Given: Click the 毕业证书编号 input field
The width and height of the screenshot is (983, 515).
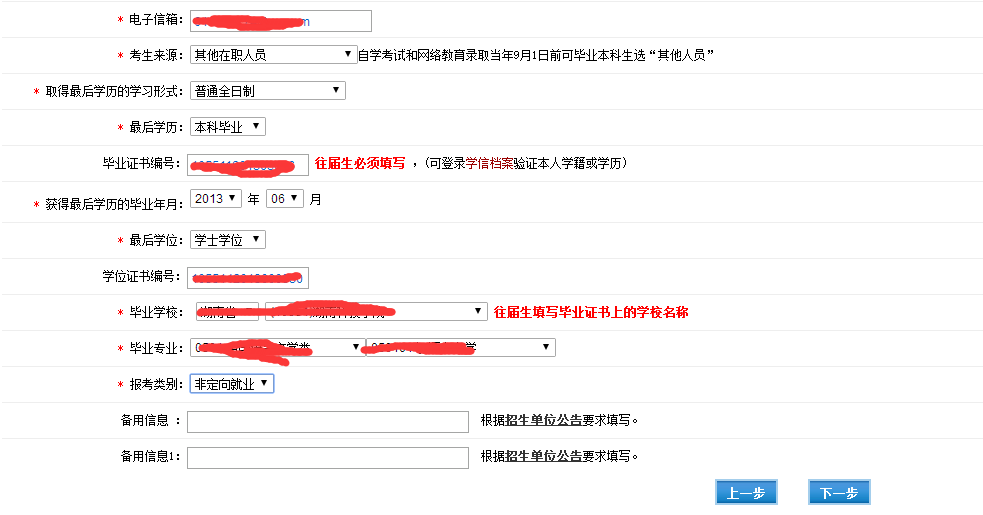Looking at the screenshot, I should 248,165.
